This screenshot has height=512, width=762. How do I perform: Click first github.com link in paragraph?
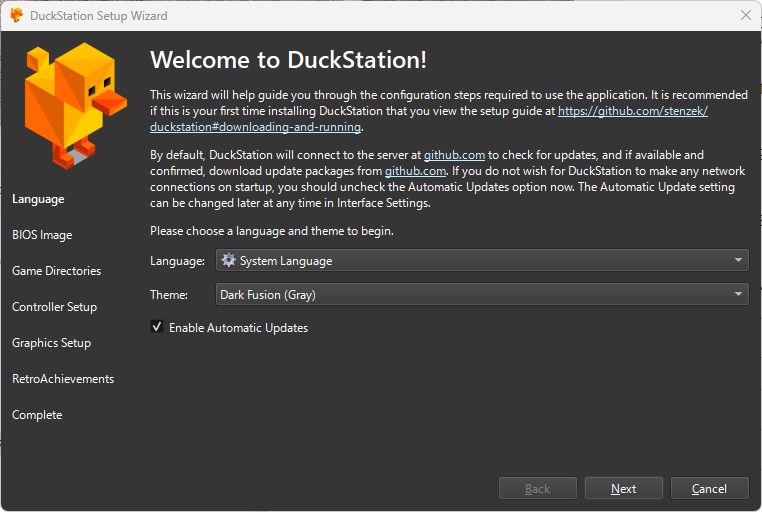pyautogui.click(x=454, y=155)
